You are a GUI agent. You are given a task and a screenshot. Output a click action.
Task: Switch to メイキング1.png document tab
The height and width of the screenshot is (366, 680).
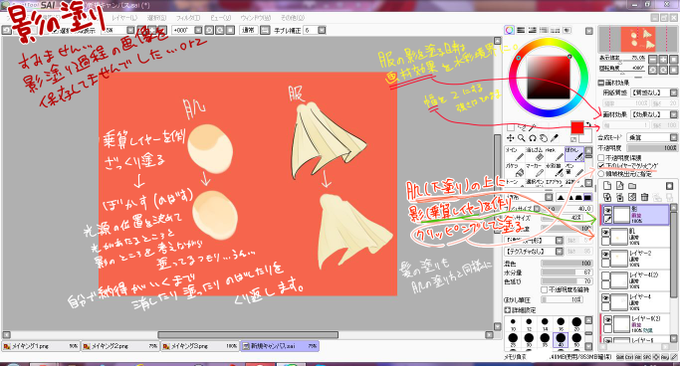click(41, 346)
